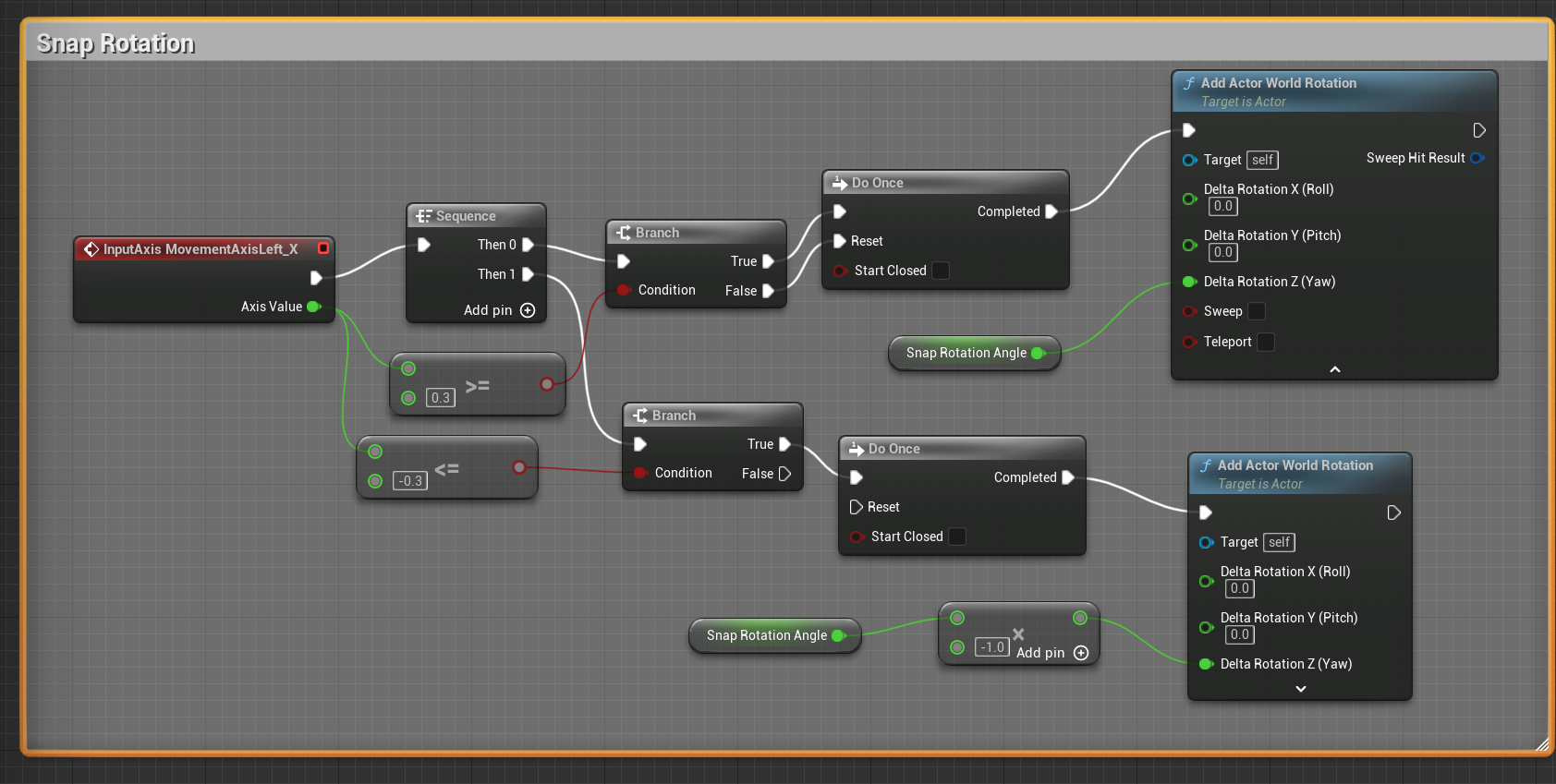
Task: Click the upper Branch node's False pin
Action: point(768,291)
